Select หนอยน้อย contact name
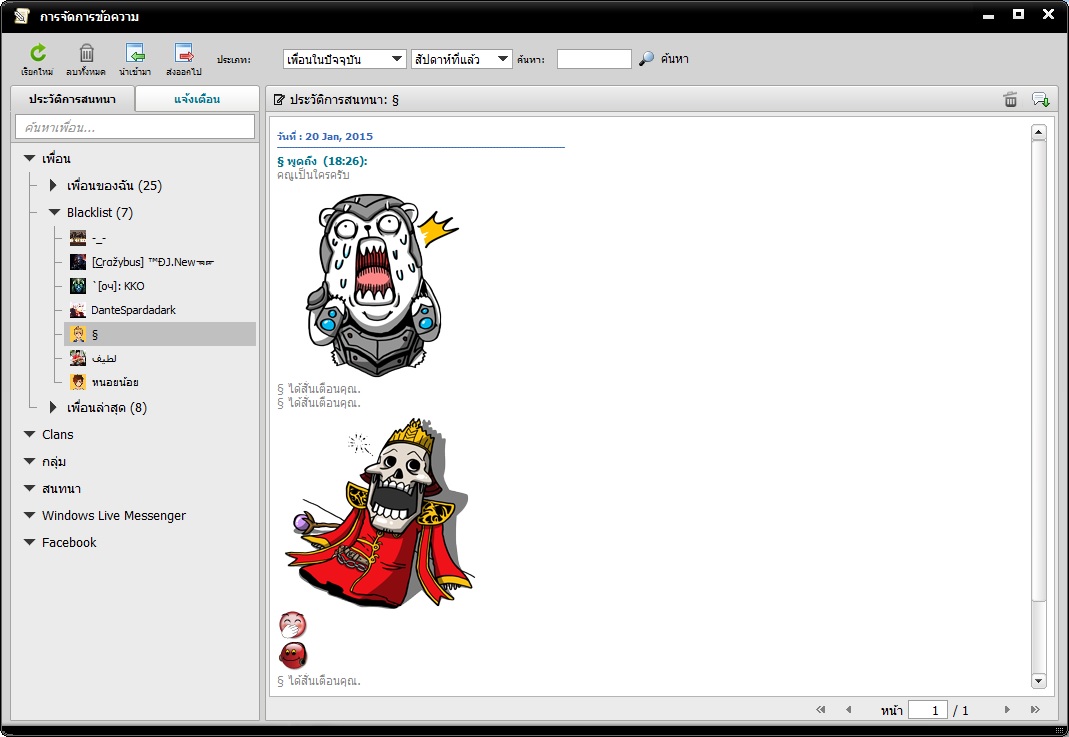 [x=115, y=382]
